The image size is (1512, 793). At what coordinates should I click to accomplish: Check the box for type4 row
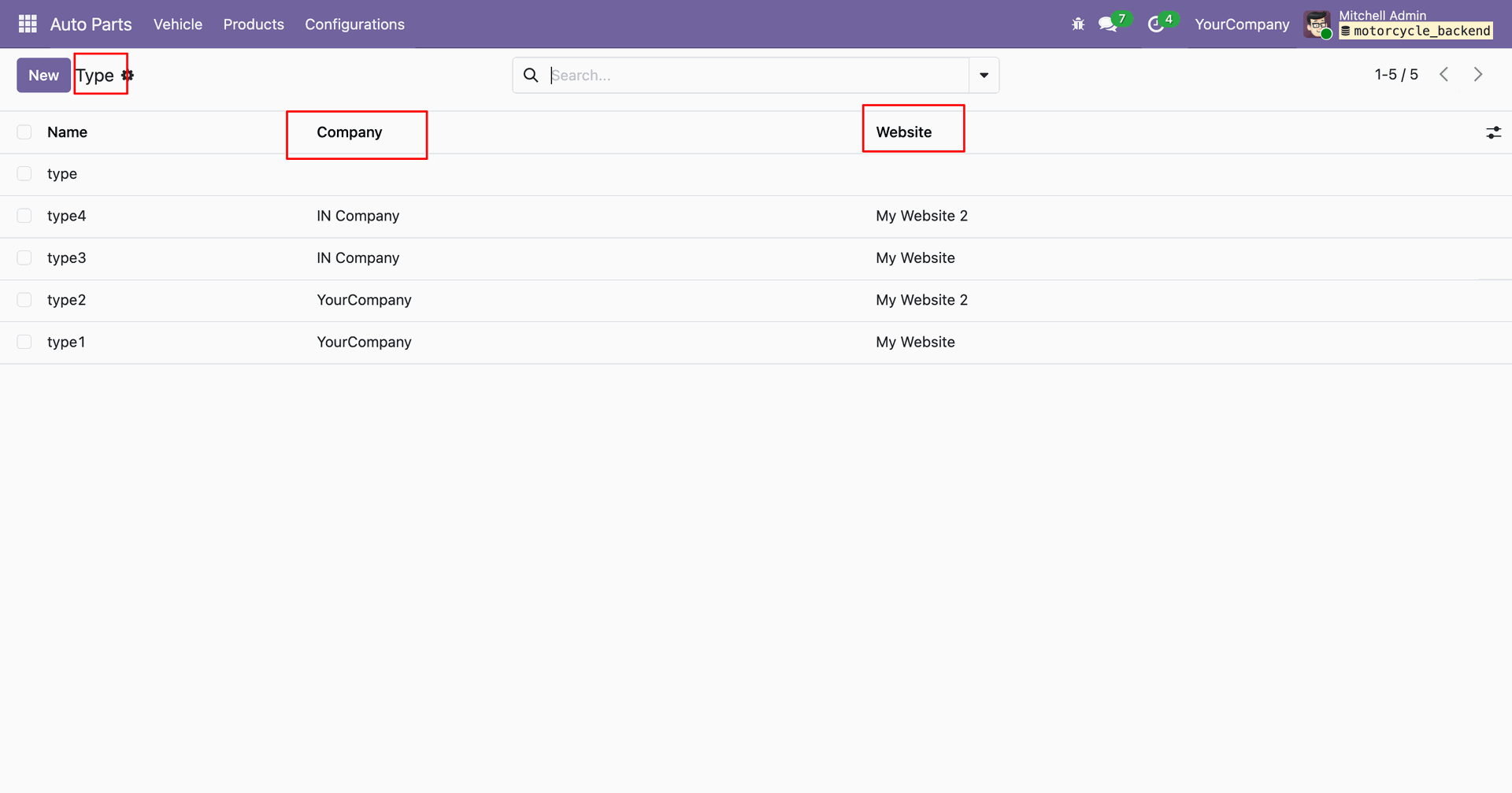click(24, 216)
